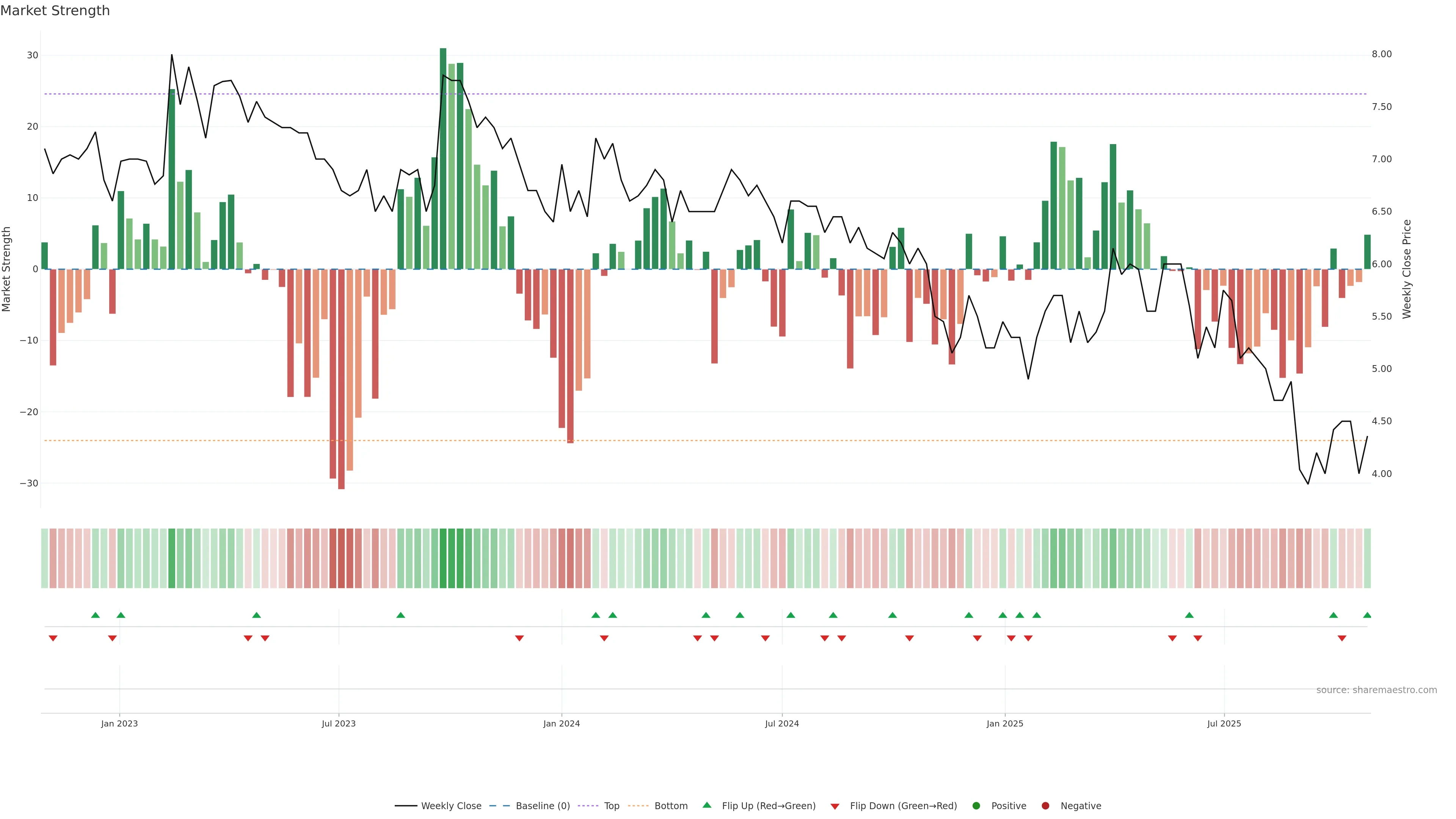Click the Jan 2023 x-axis label
This screenshot has height=819, width=1456.
119,723
